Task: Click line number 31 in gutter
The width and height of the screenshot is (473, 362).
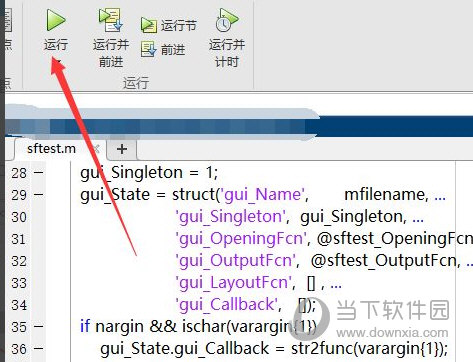Action: pos(19,239)
